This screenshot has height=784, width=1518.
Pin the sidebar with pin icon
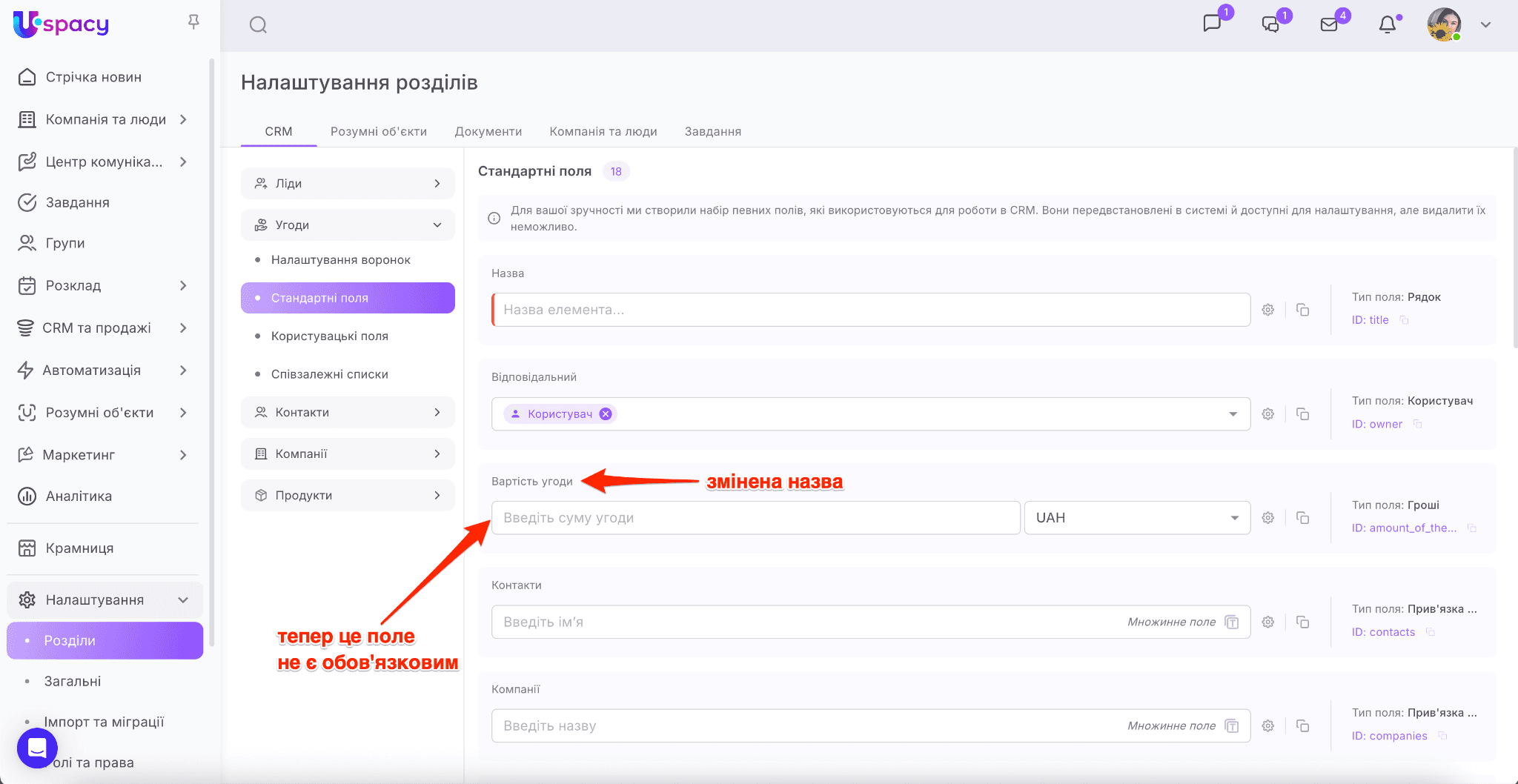(x=193, y=22)
